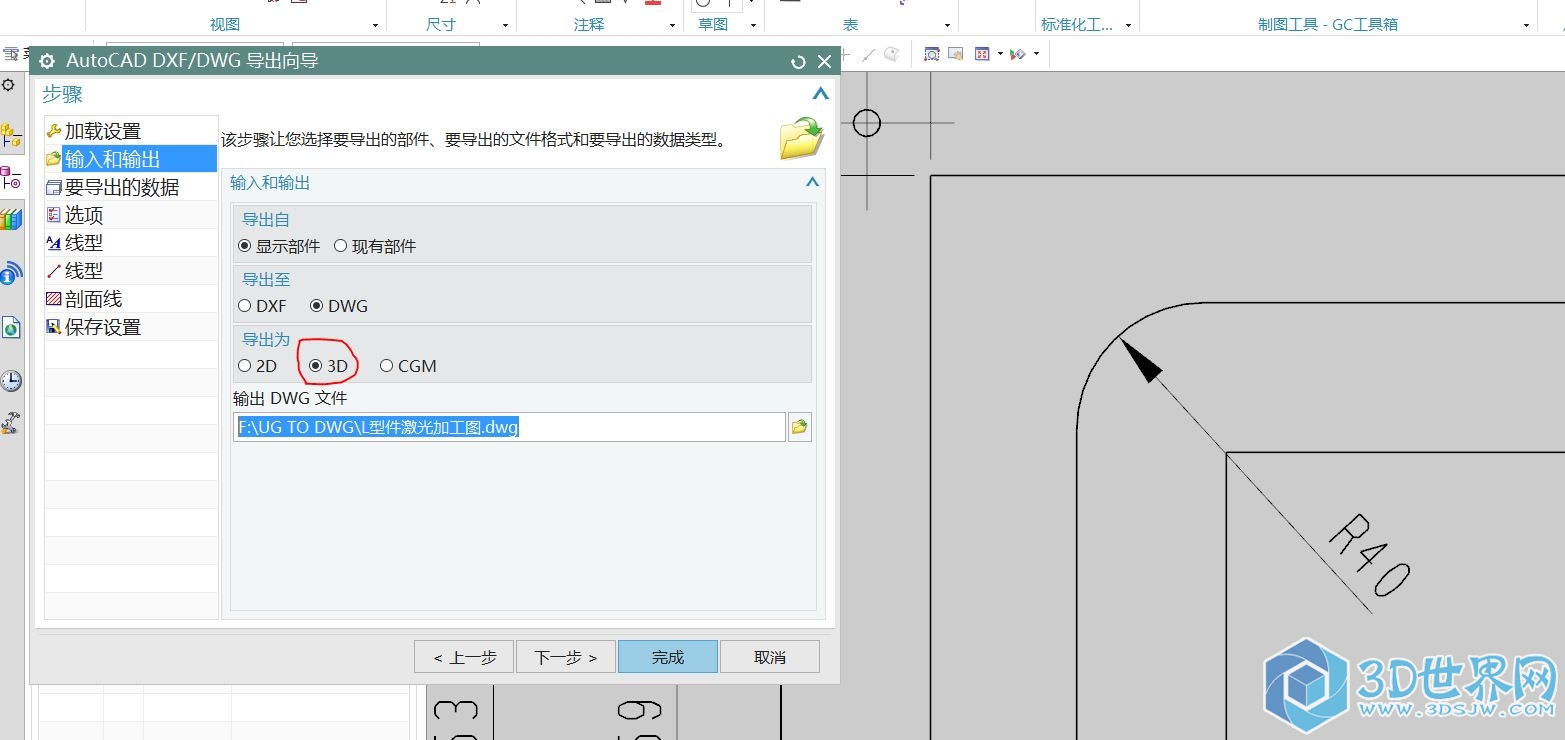1565x740 pixels.
Task: Select the 显示部件 radio button
Action: (245, 246)
